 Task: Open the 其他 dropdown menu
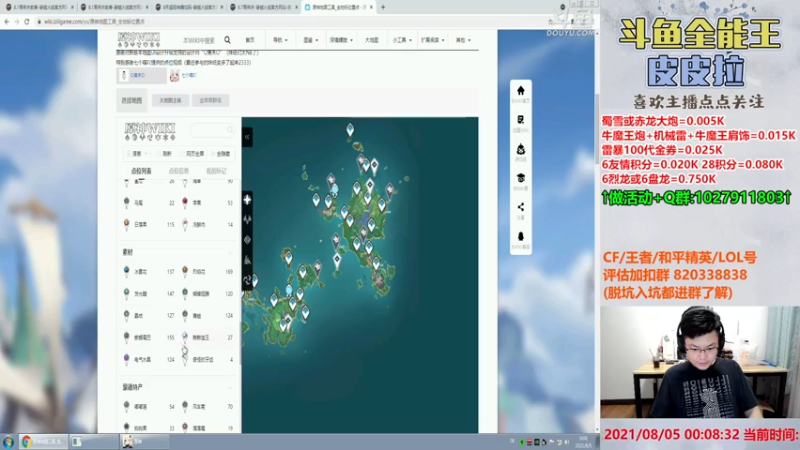coord(463,40)
